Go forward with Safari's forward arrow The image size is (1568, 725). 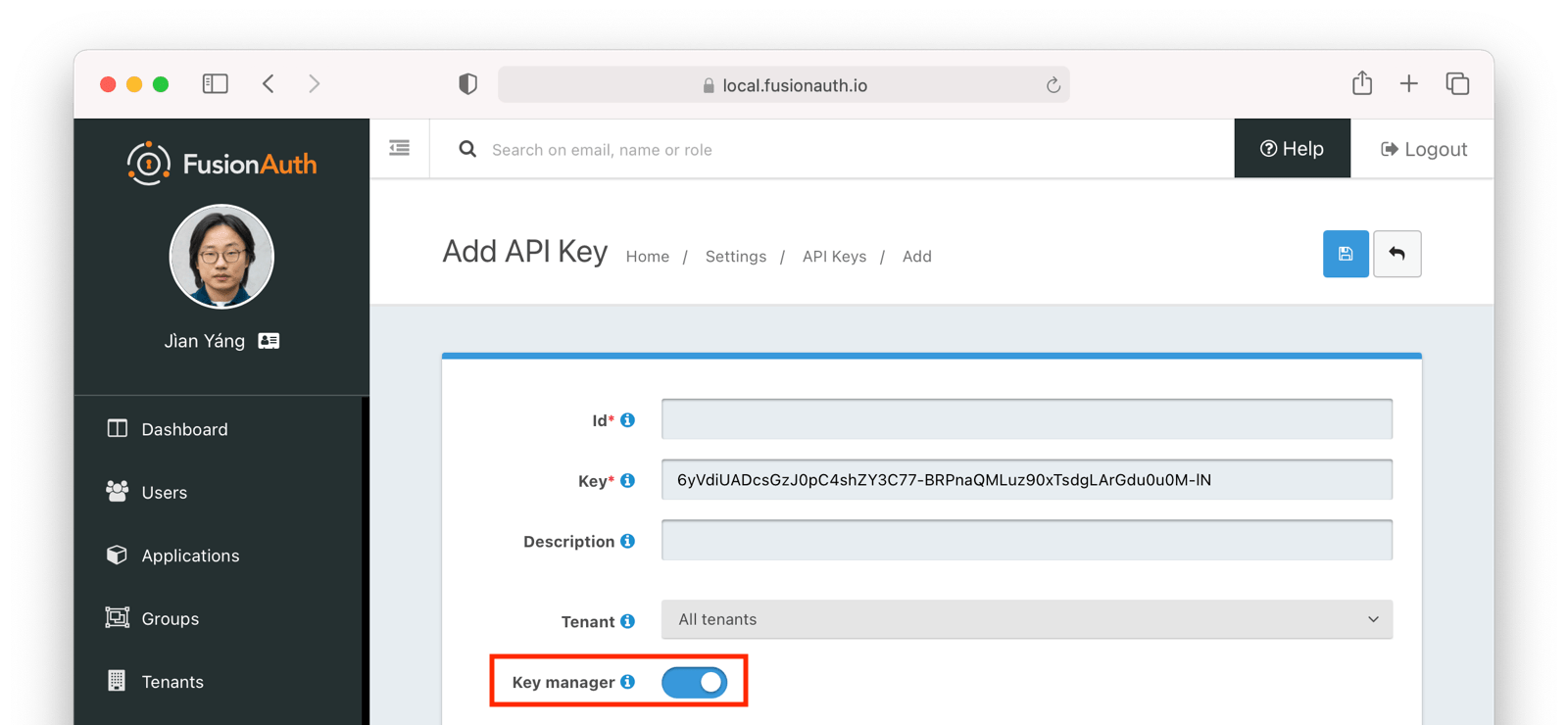[314, 84]
